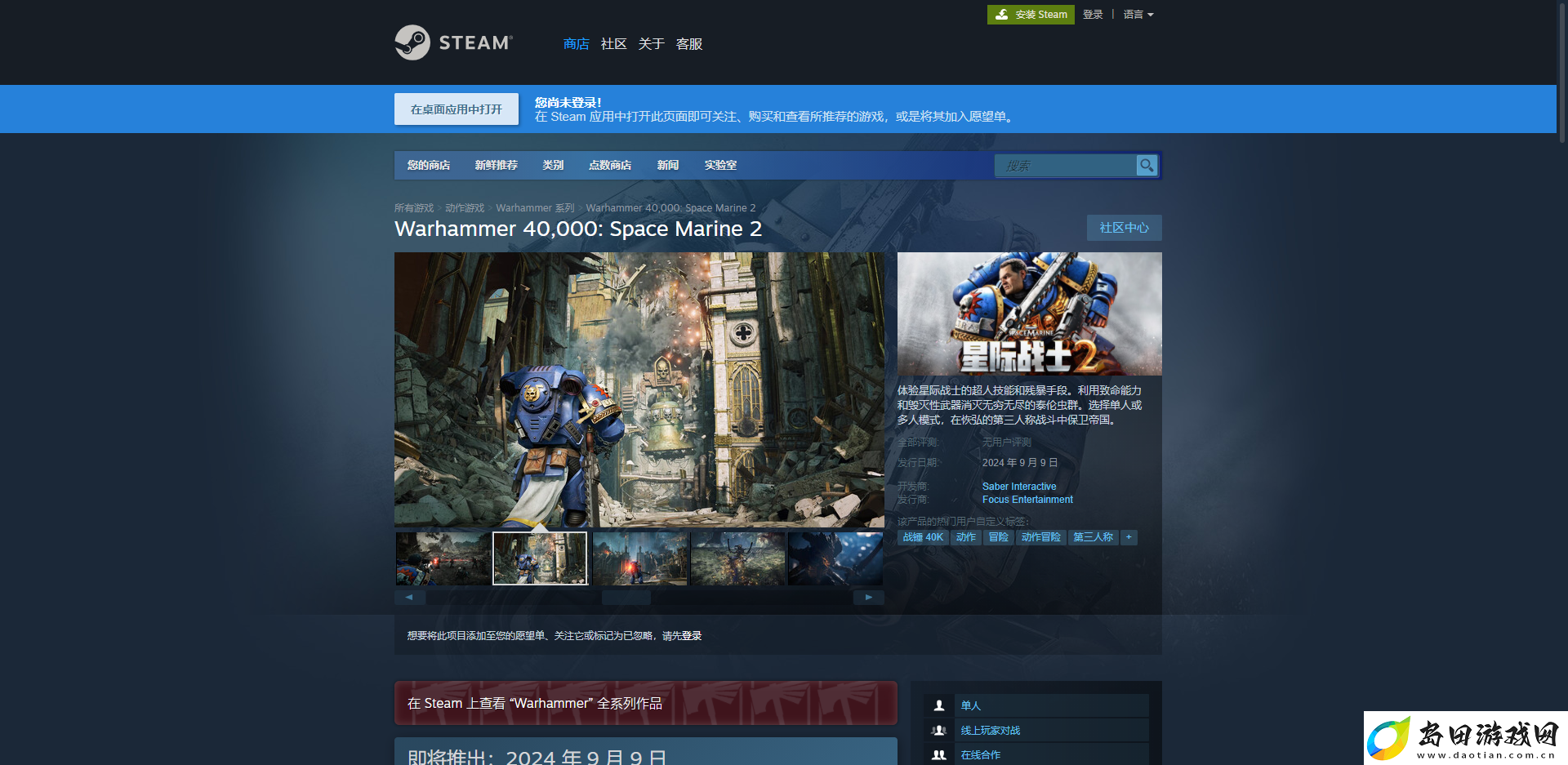Open the 社区 top menu
The width and height of the screenshot is (1568, 765).
tap(613, 44)
